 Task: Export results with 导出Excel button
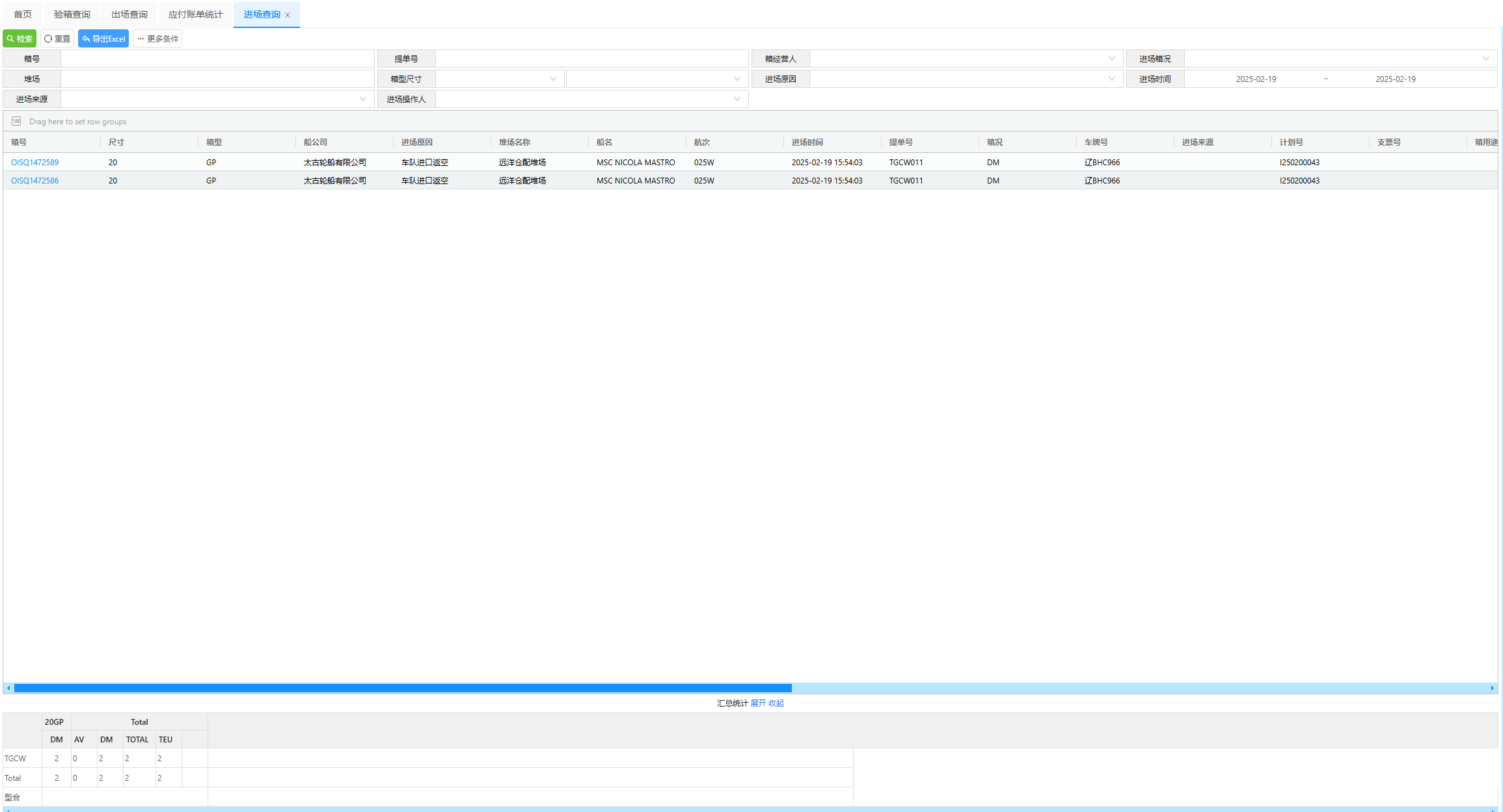tap(103, 39)
